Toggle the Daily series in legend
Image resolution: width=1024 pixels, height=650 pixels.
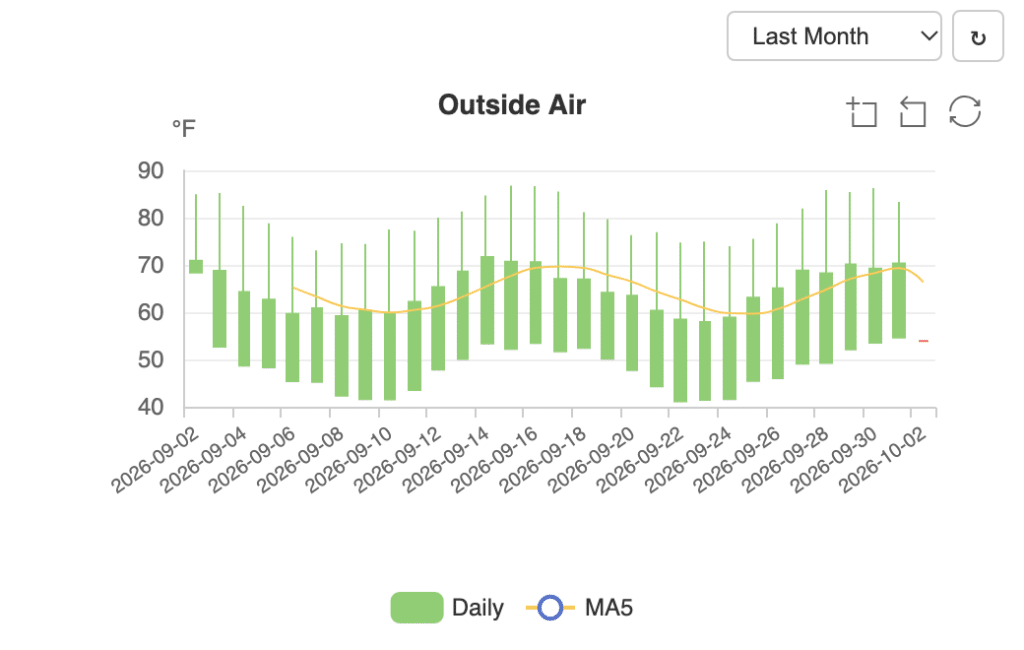click(x=447, y=608)
